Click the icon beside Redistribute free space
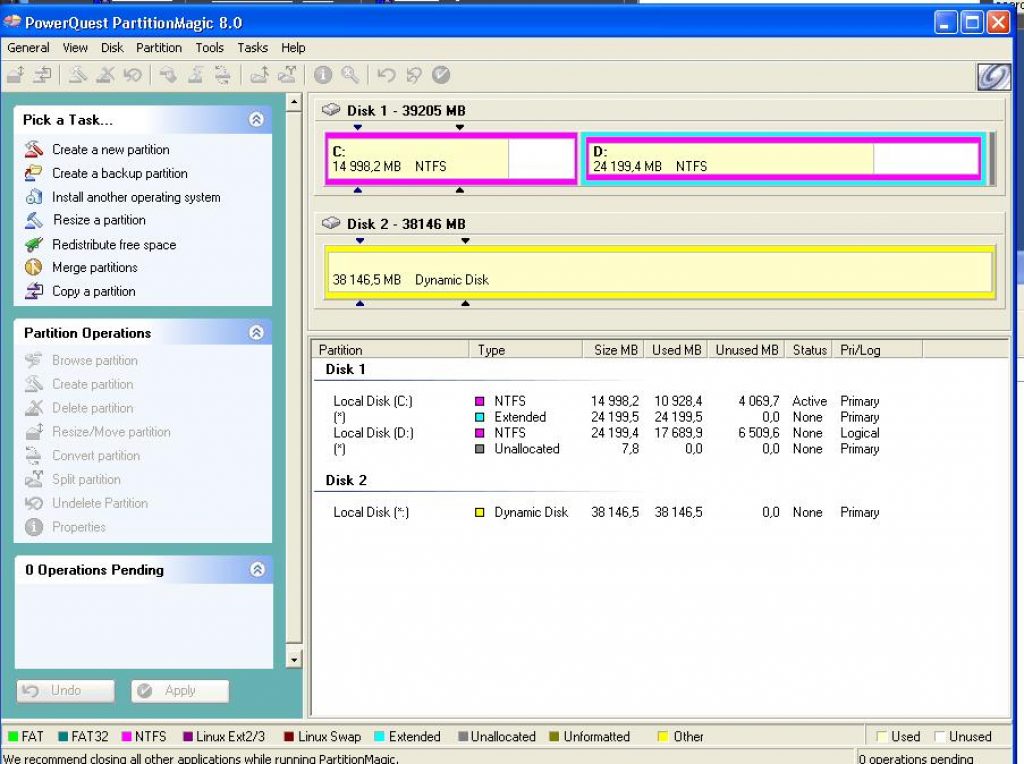The width and height of the screenshot is (1024, 764). point(34,244)
